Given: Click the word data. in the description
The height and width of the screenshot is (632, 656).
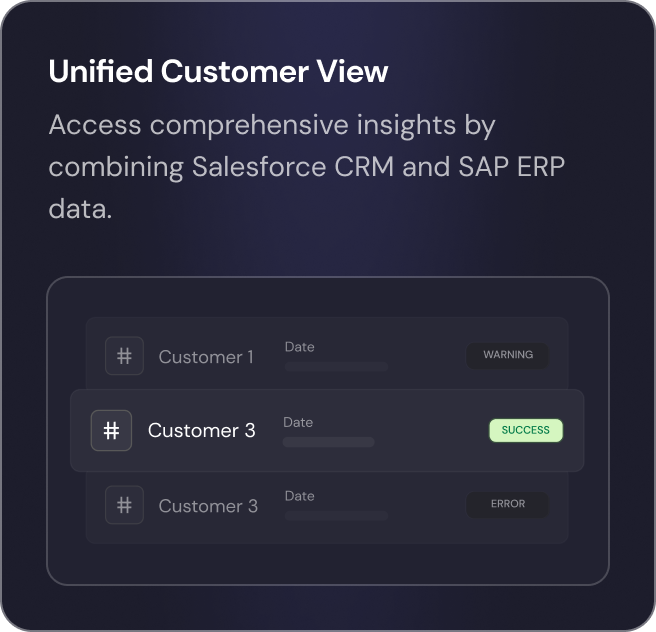Looking at the screenshot, I should click(x=80, y=209).
